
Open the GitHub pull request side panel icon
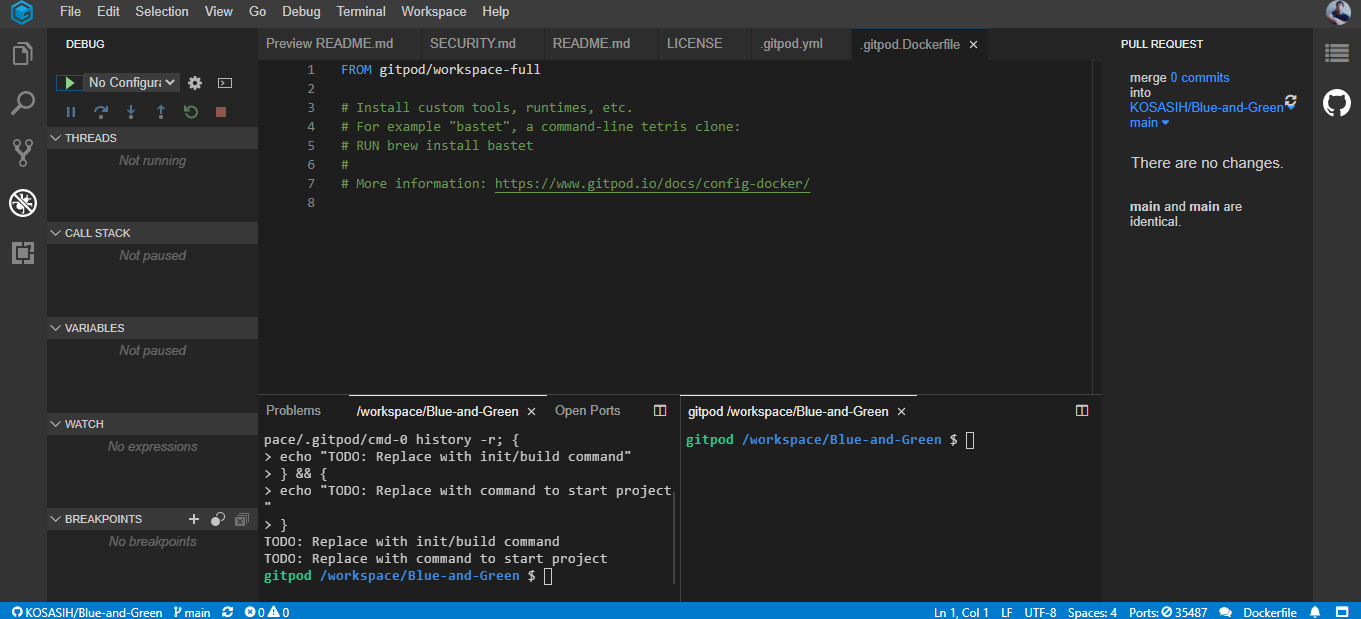coord(1337,103)
